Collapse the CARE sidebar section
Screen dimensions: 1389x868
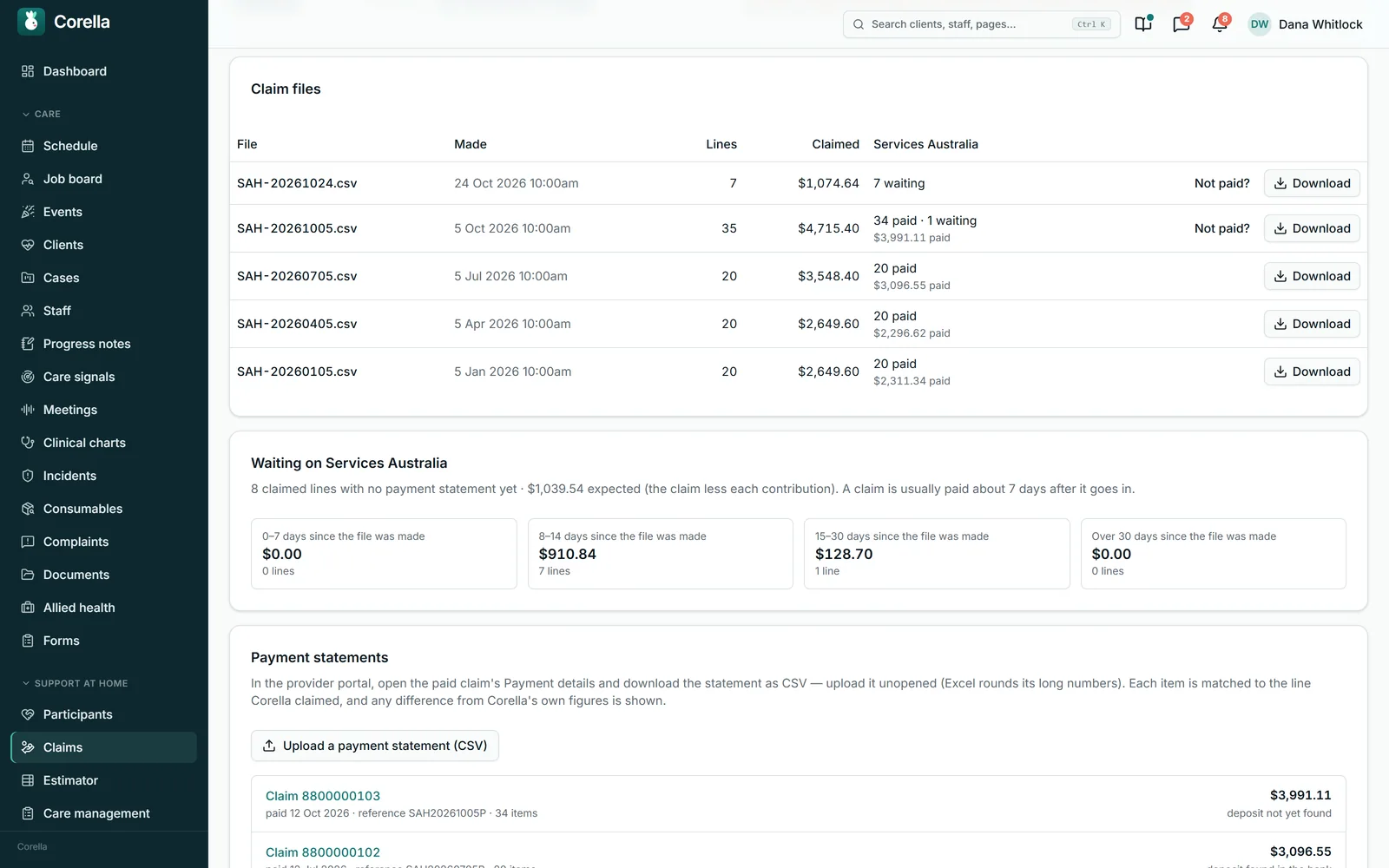[42, 114]
